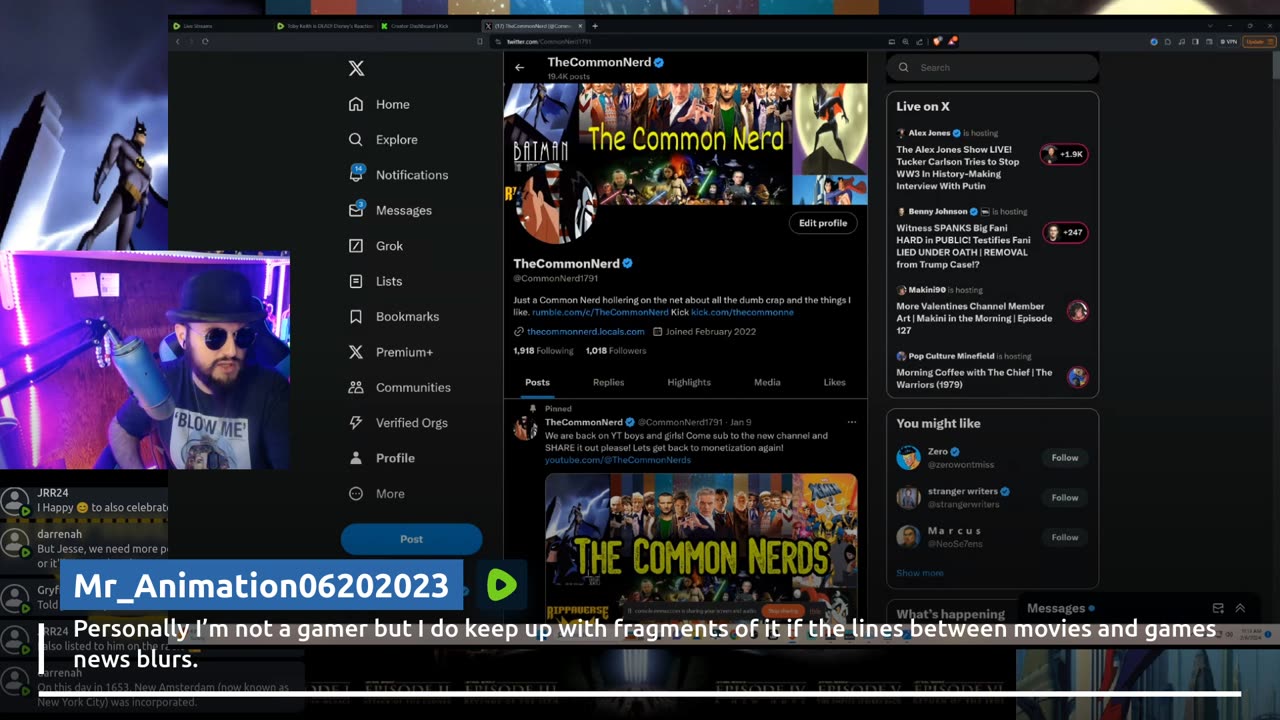Open the rumble.com/c/TheCommonNerd bio link
Viewport: 1280px width, 720px height.
(600, 312)
